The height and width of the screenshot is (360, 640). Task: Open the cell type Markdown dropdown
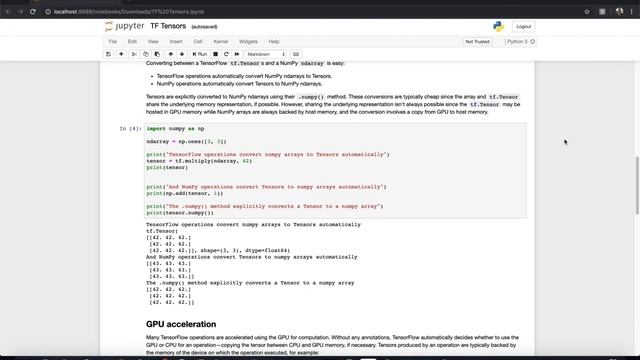(x=266, y=54)
